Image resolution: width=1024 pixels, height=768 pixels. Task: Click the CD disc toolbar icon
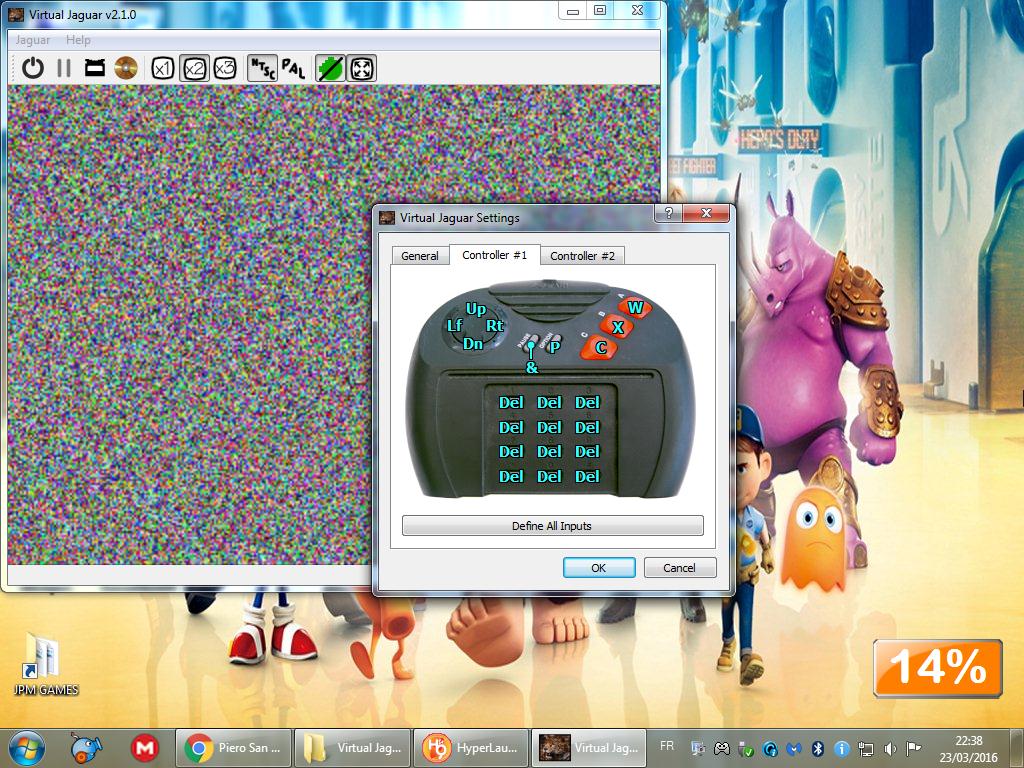[x=126, y=68]
